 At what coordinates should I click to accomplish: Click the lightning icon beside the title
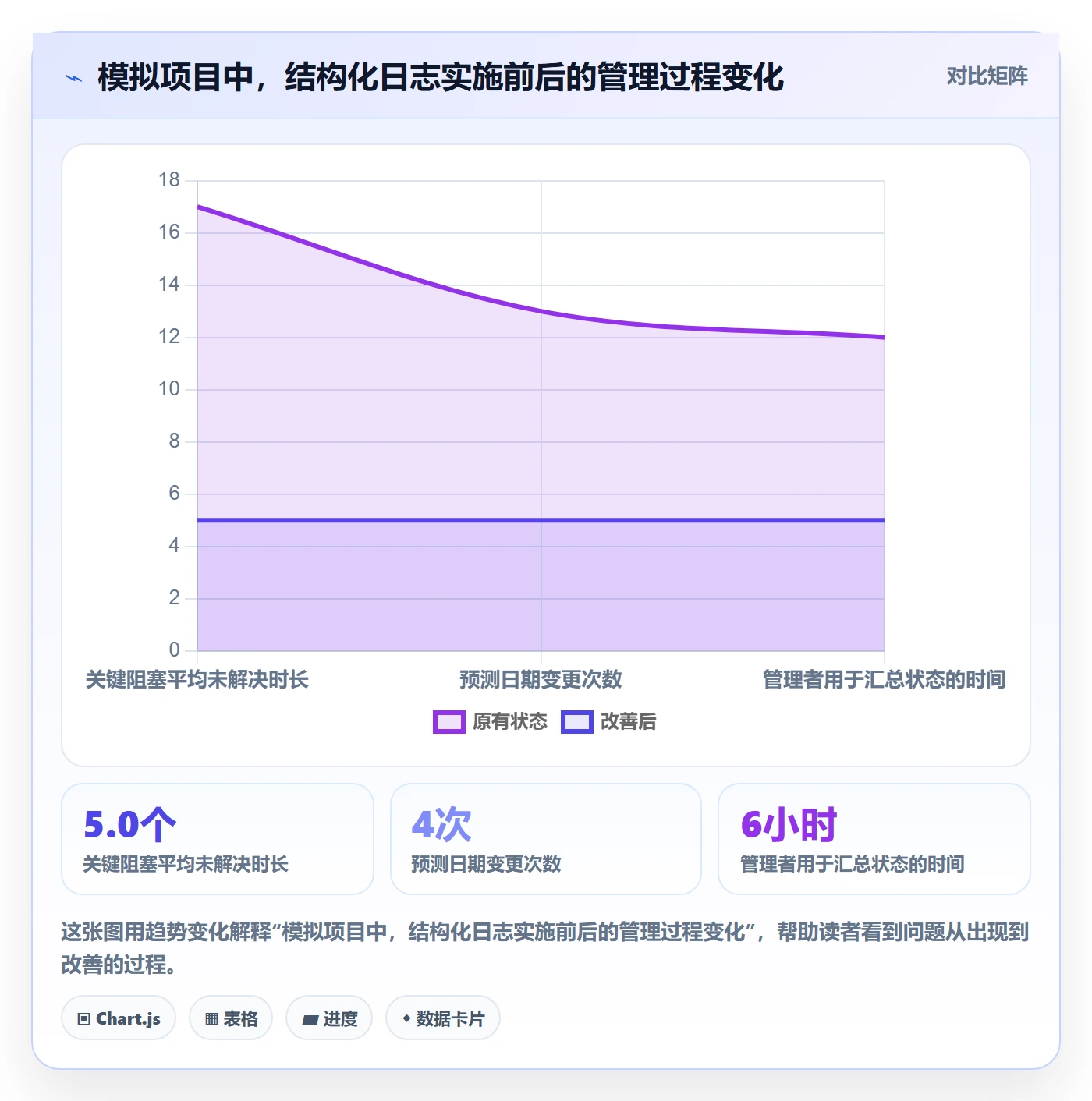point(74,78)
